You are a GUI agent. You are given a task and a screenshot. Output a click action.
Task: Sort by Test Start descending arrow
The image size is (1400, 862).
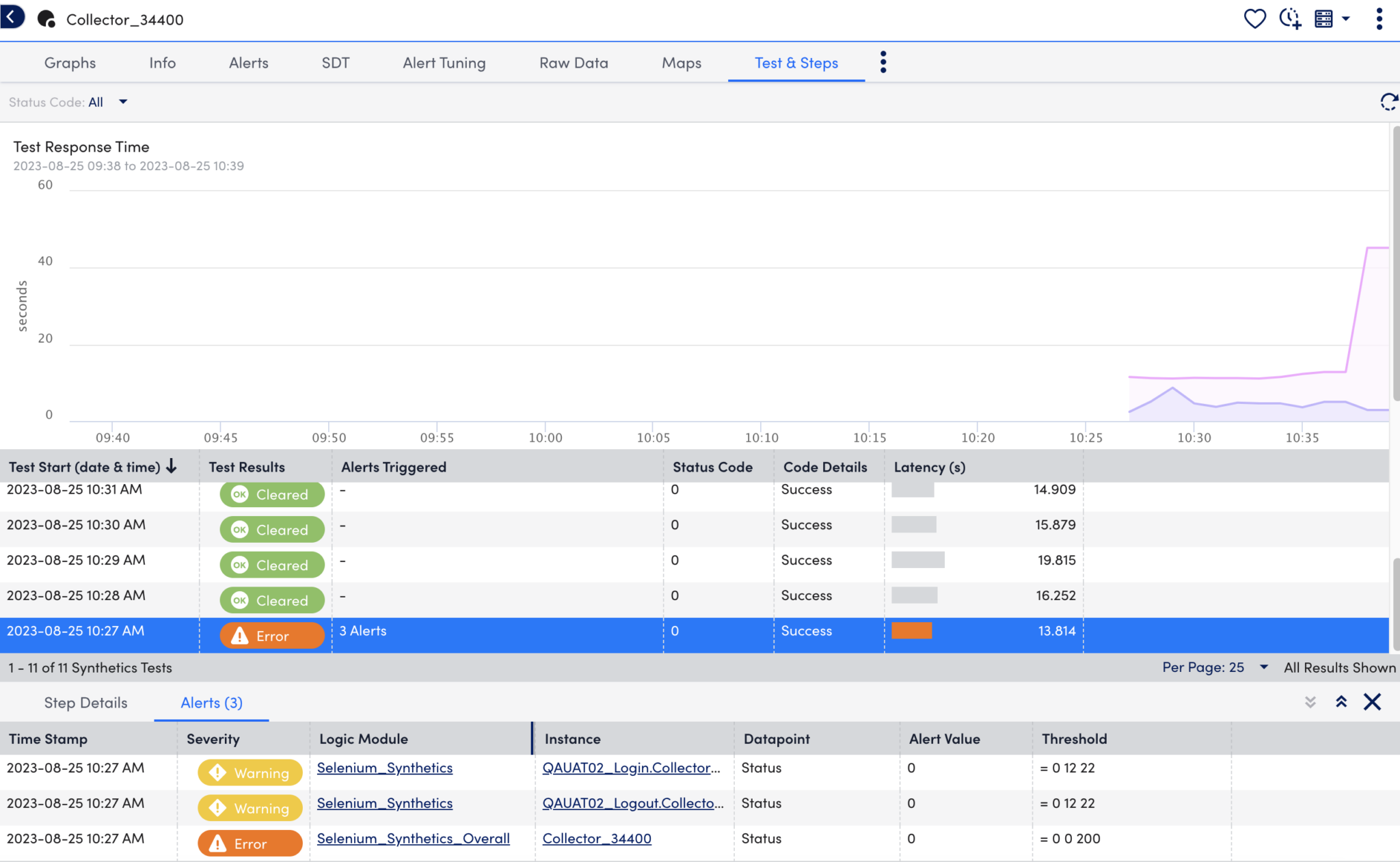coord(172,467)
